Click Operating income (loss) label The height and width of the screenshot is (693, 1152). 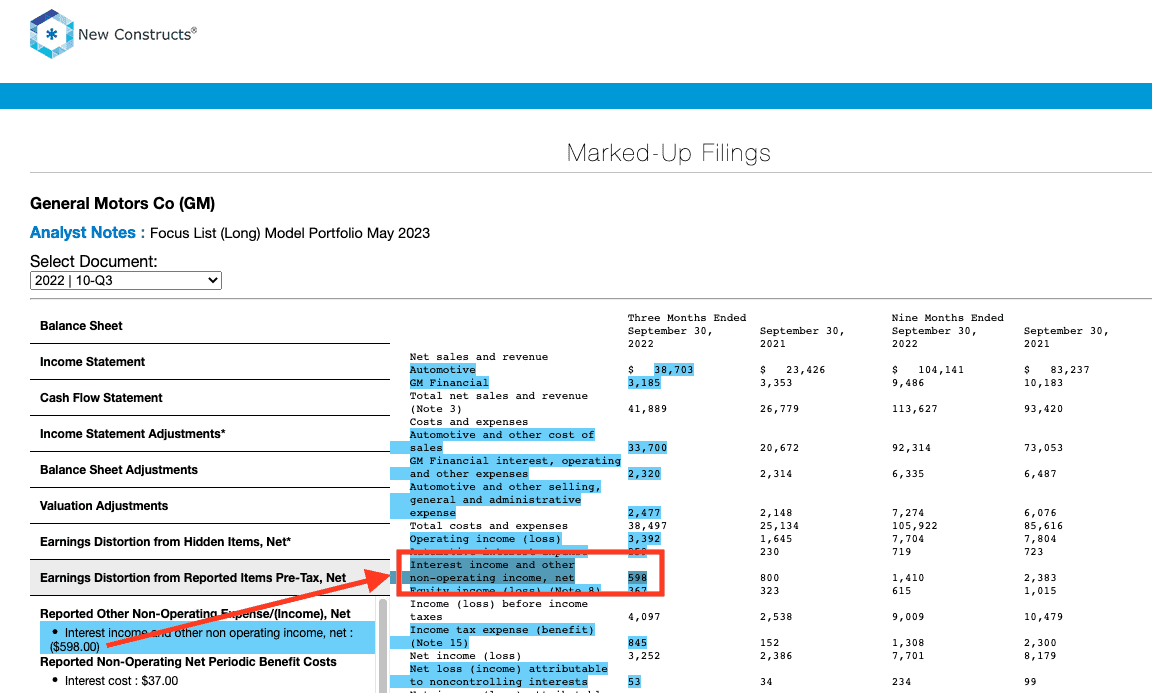(x=485, y=539)
